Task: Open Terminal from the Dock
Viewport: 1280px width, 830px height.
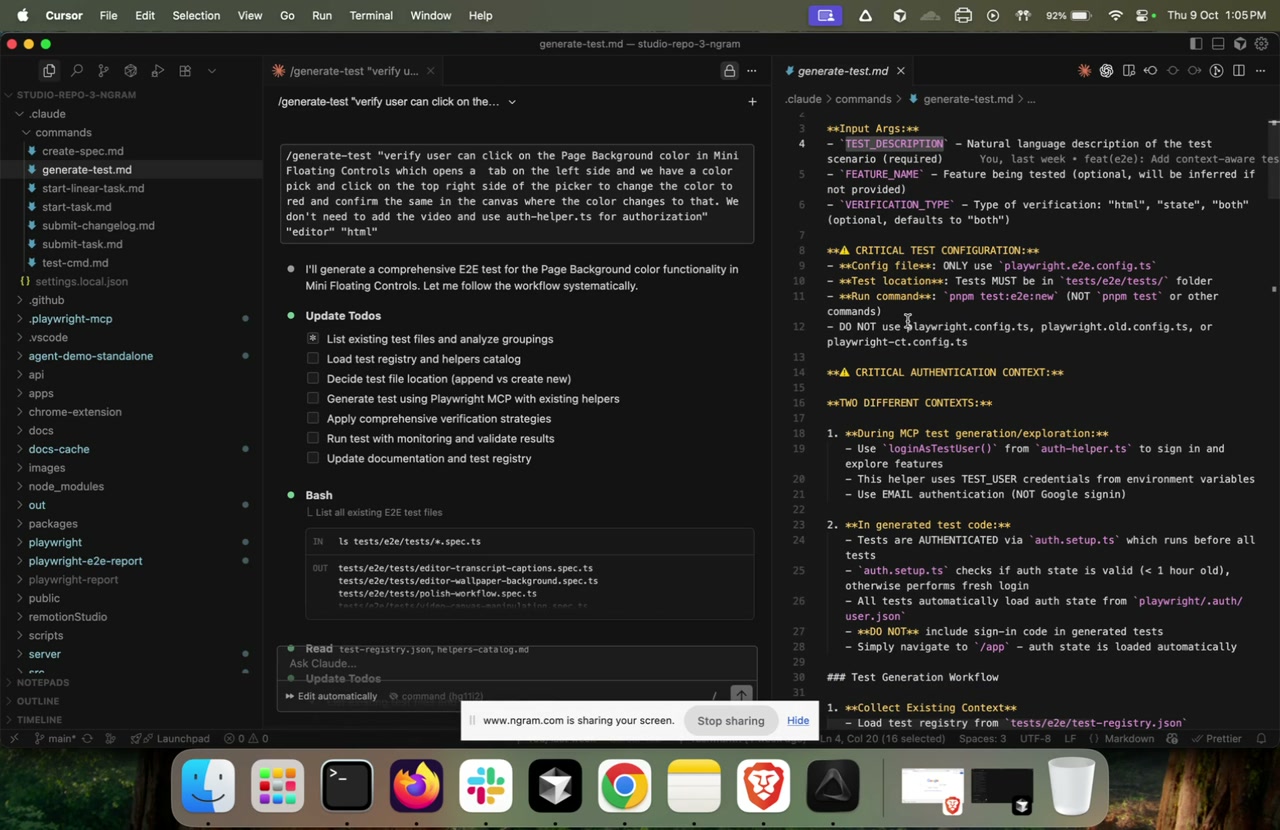Action: pyautogui.click(x=347, y=785)
